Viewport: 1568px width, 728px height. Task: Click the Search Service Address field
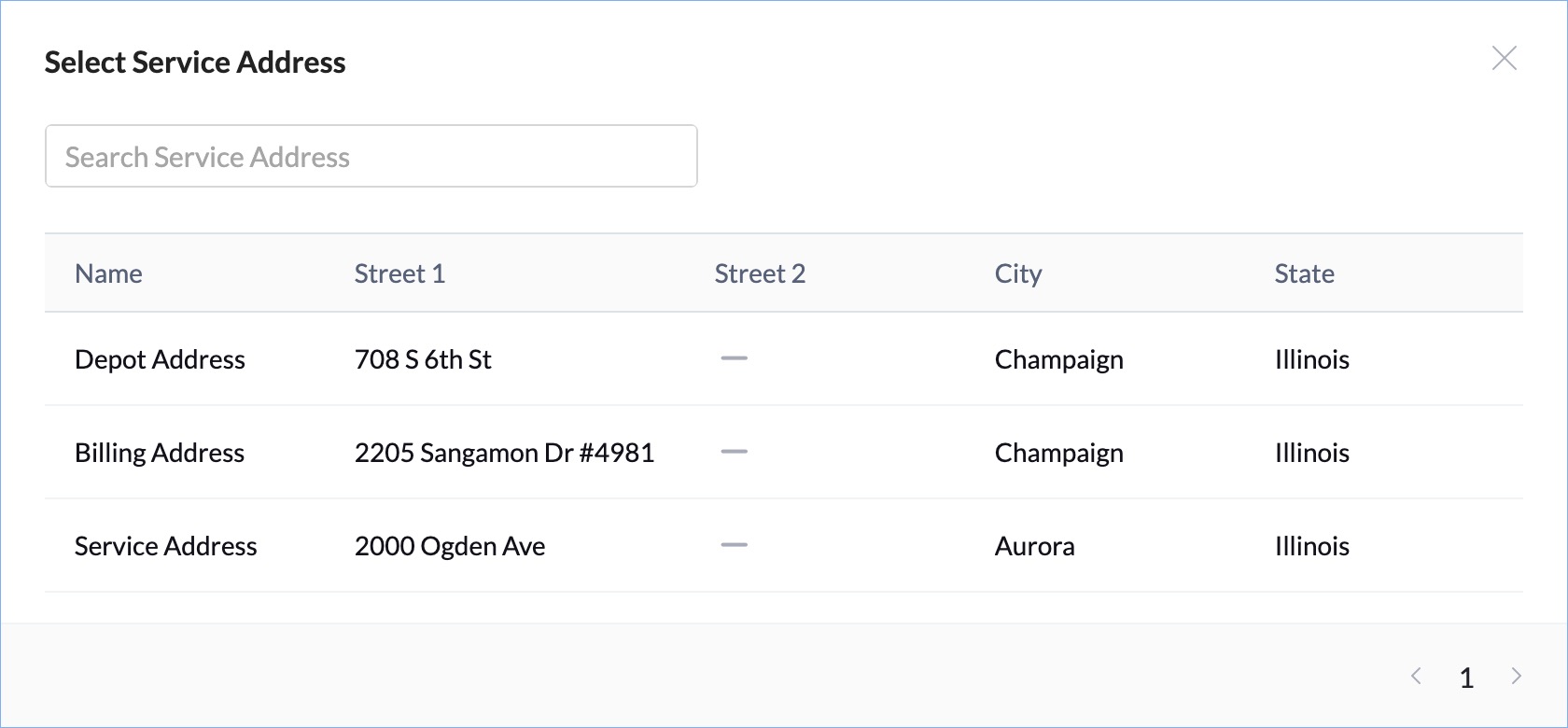(371, 157)
